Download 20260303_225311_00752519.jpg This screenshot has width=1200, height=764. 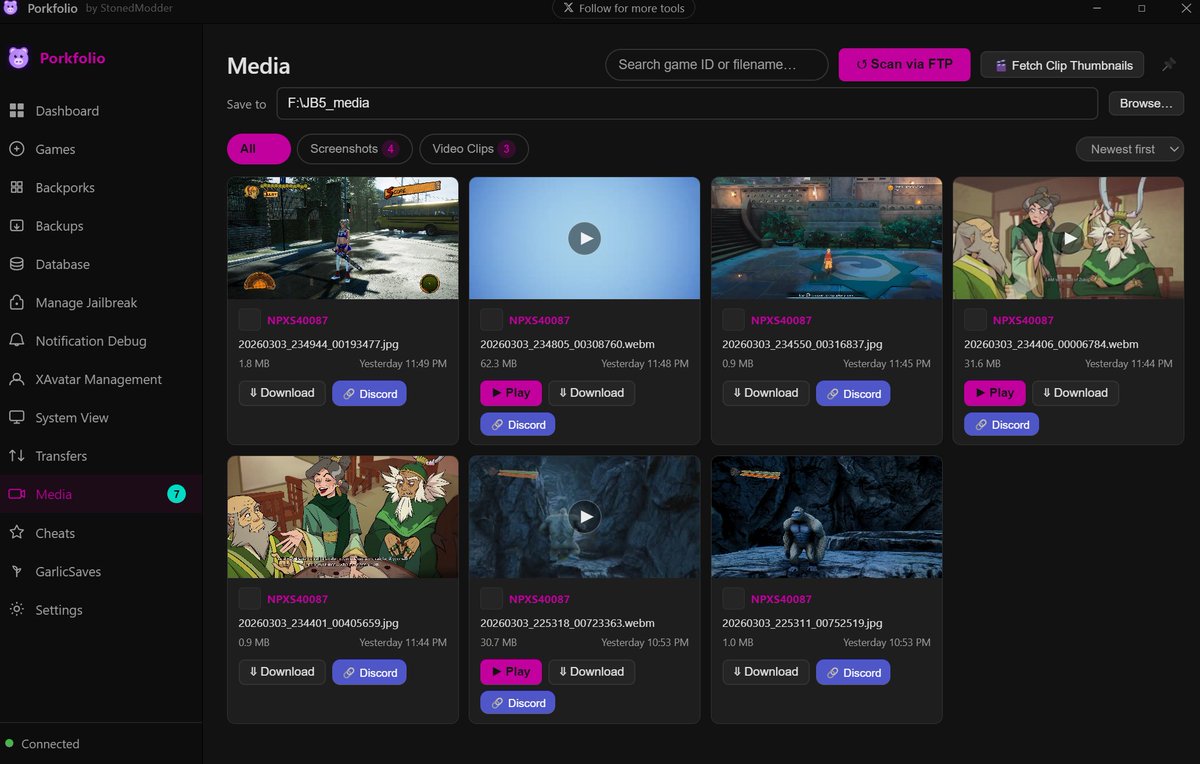pyautogui.click(x=766, y=672)
